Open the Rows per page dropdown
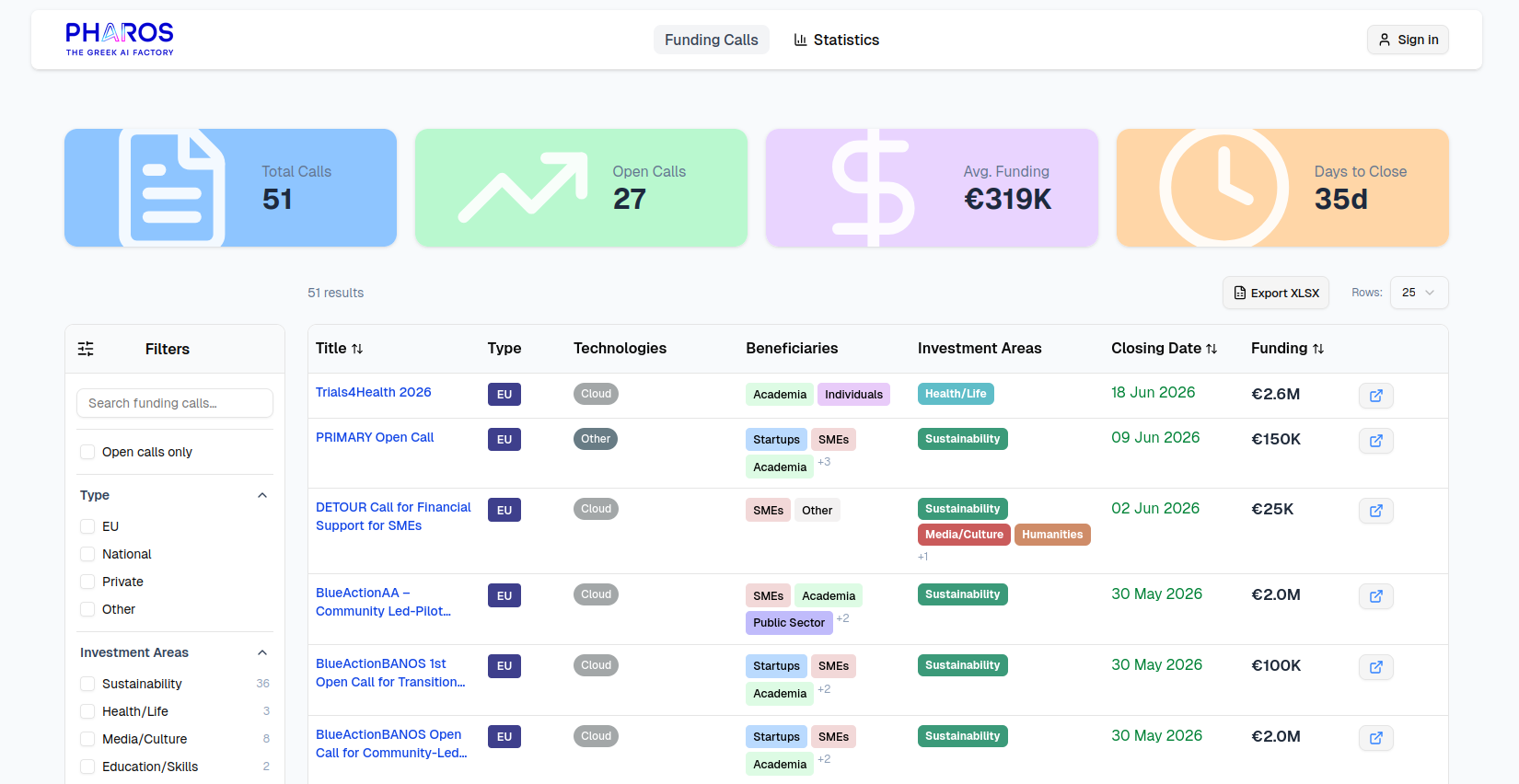Viewport: 1519px width, 784px height. click(x=1419, y=293)
